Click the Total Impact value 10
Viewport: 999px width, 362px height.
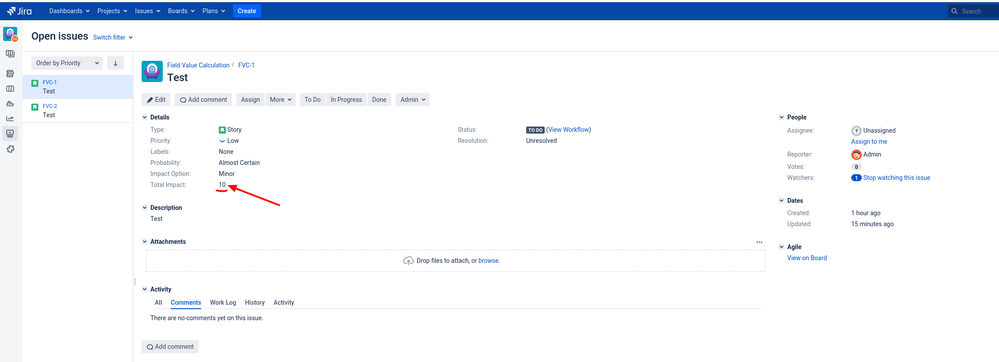[222, 185]
